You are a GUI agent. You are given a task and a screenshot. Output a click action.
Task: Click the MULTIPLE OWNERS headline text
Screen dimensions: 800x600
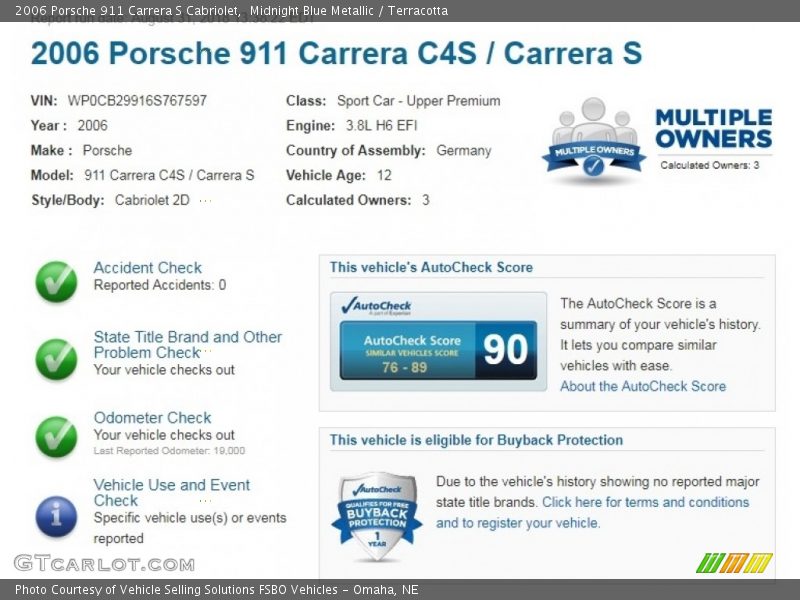(713, 129)
